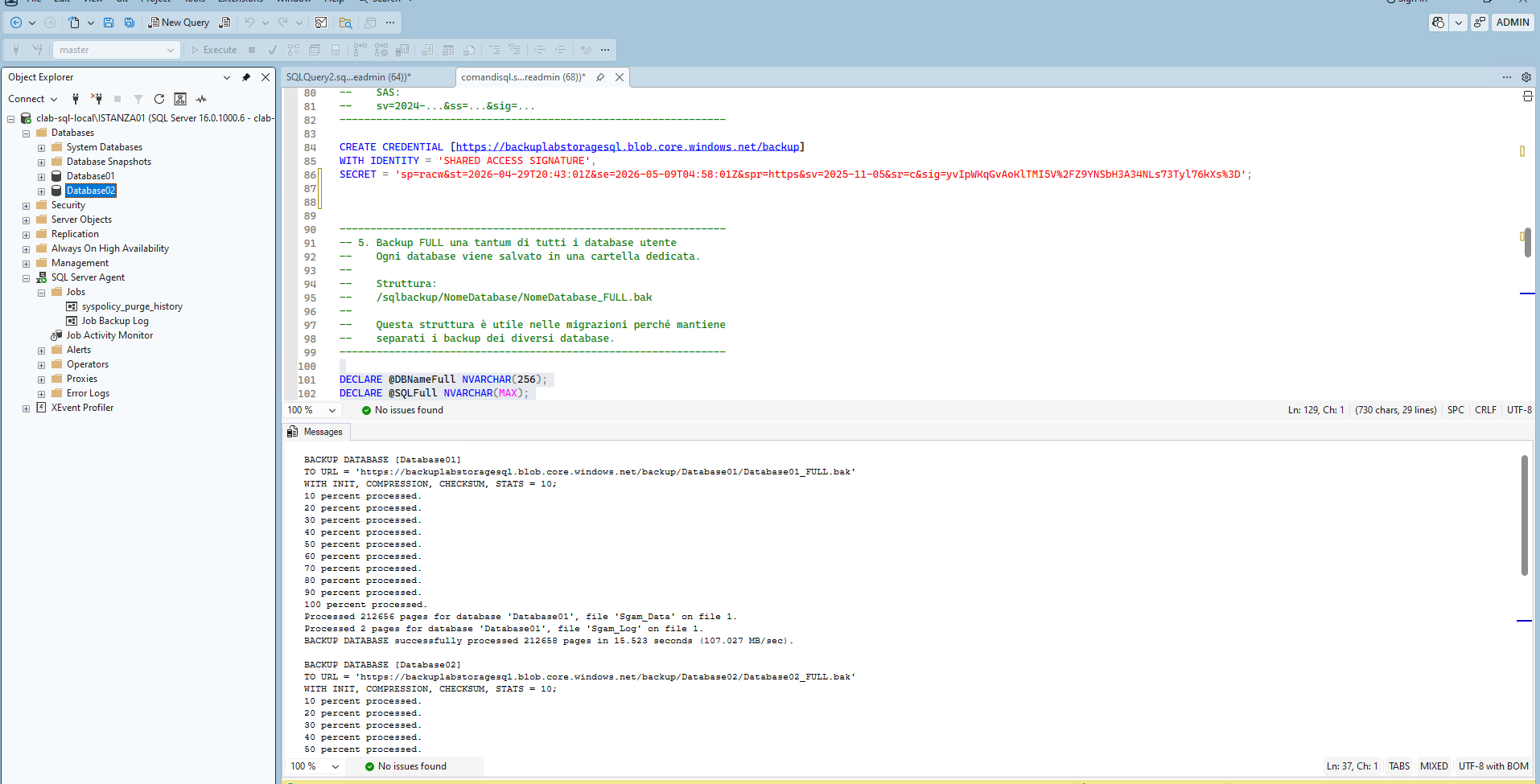Screen dimensions: 1540x784
Task: Open the settings gear above the editor
Action: [1526, 77]
